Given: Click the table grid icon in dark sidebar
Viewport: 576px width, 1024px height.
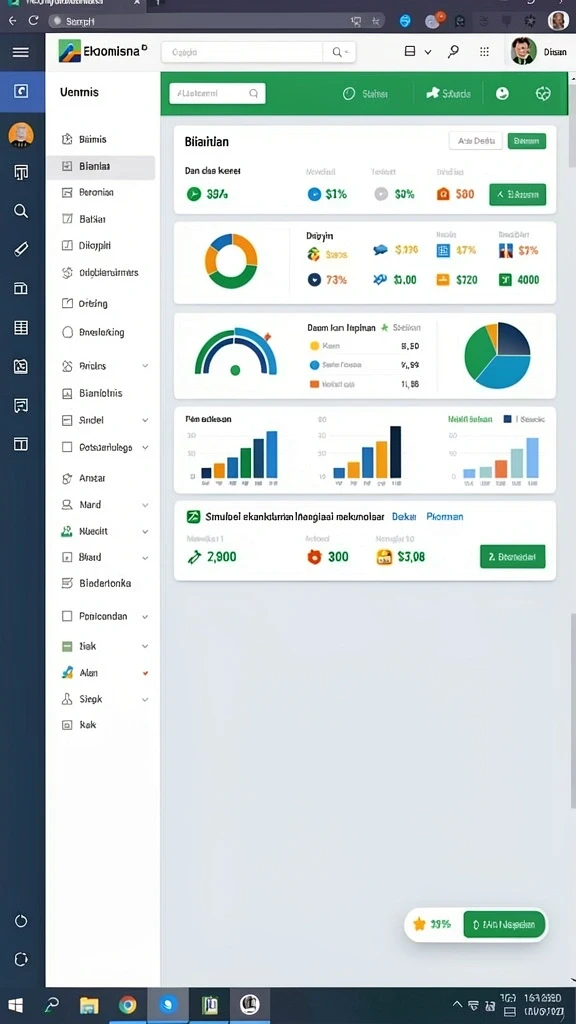Looking at the screenshot, I should pyautogui.click(x=21, y=328).
